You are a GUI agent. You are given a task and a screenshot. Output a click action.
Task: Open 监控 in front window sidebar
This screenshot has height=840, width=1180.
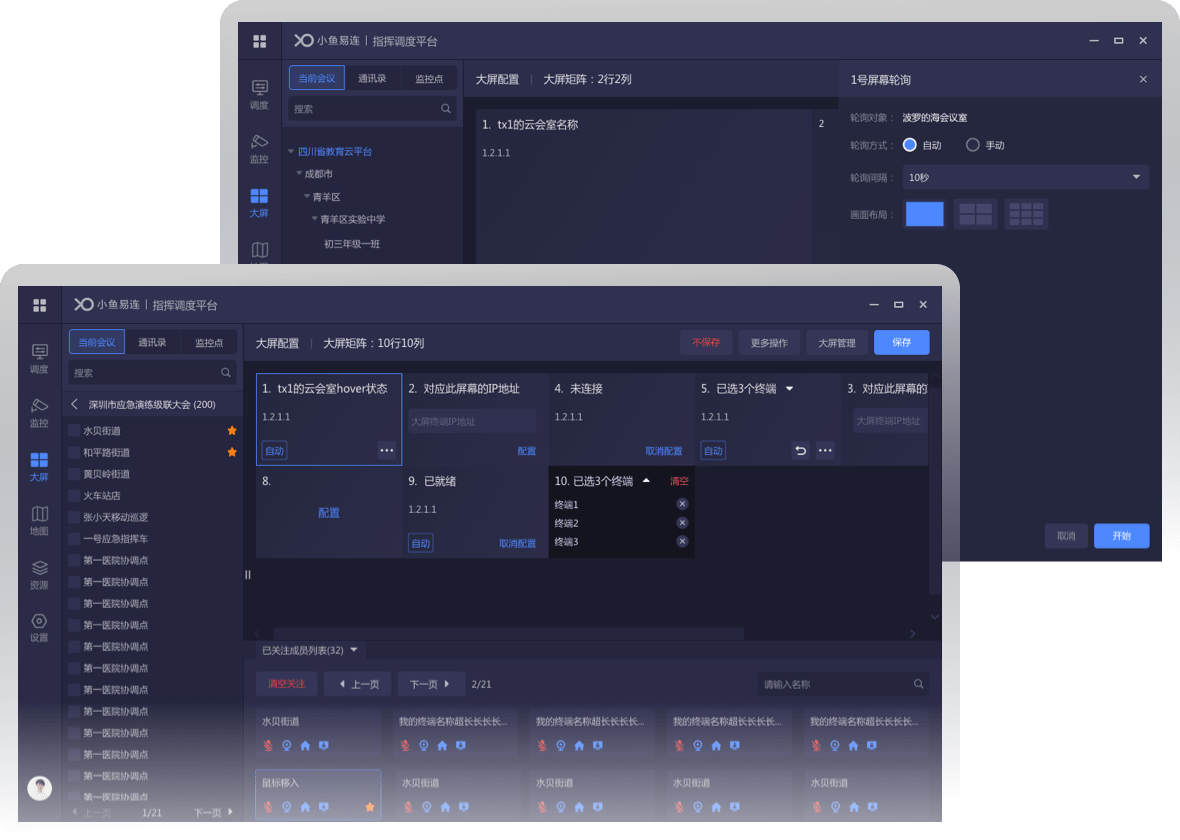coord(39,412)
